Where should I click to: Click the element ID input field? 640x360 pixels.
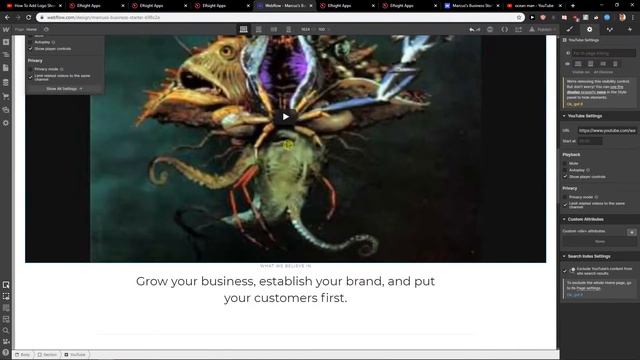[603, 53]
